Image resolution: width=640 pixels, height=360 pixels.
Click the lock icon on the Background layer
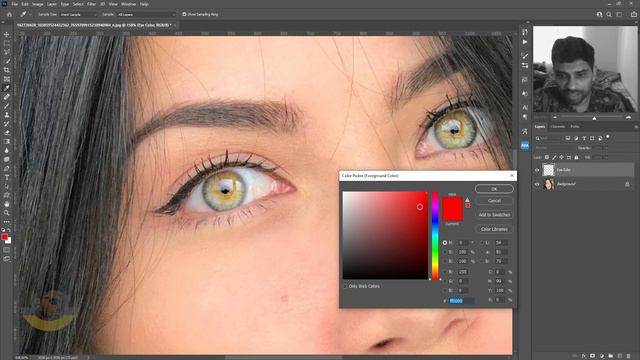coord(627,184)
